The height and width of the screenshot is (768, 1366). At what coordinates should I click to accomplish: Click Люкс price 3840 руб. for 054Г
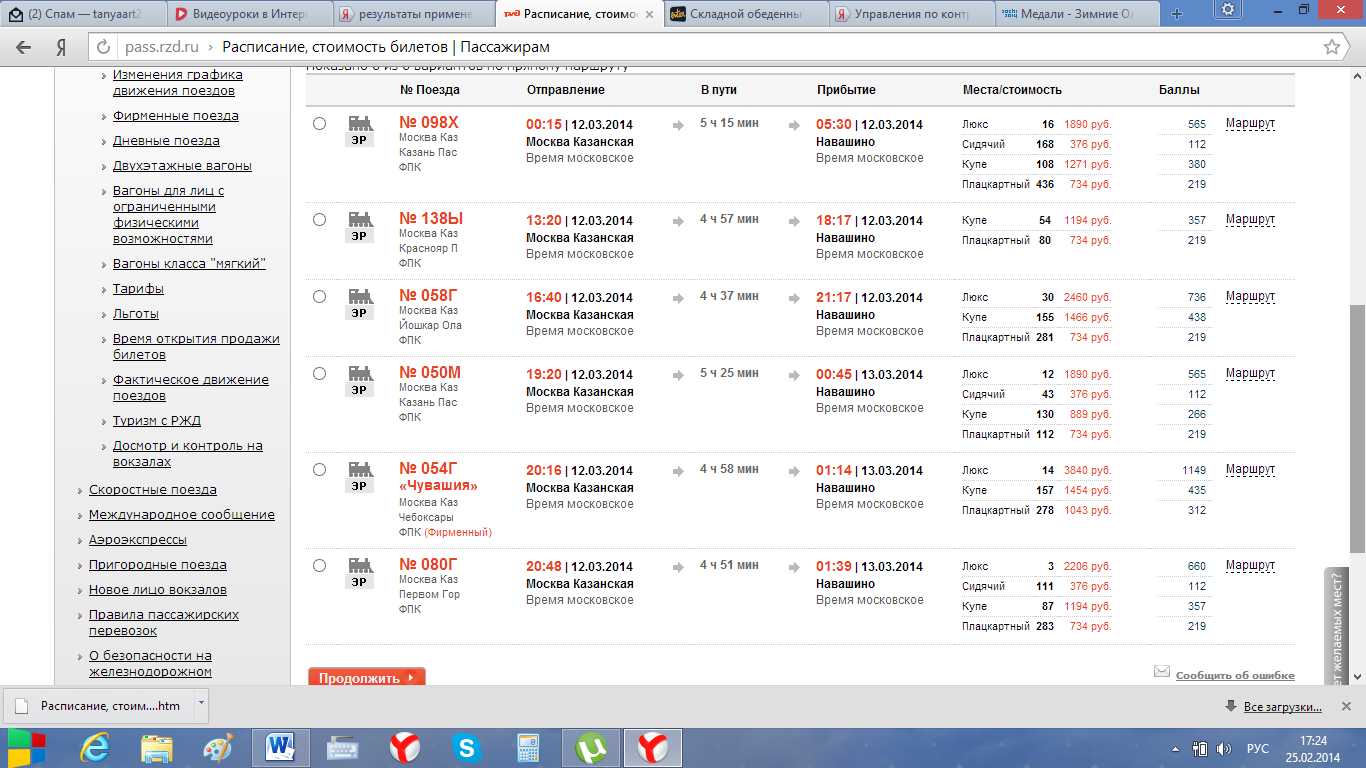[1087, 470]
